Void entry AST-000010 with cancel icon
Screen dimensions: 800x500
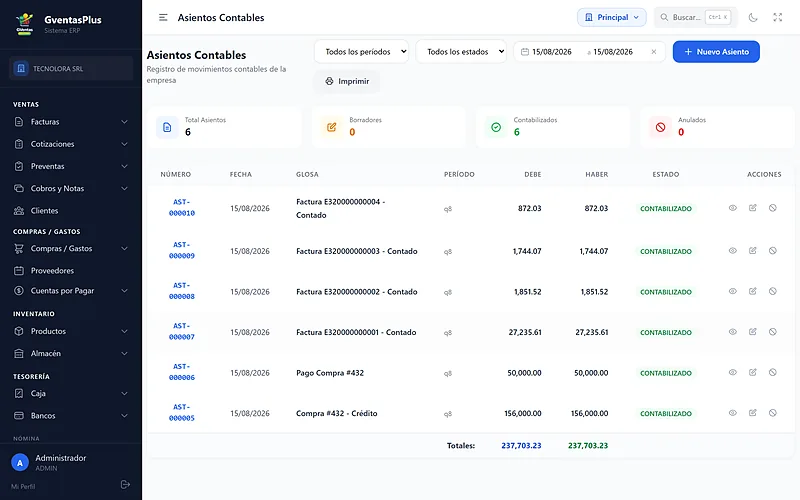click(773, 208)
